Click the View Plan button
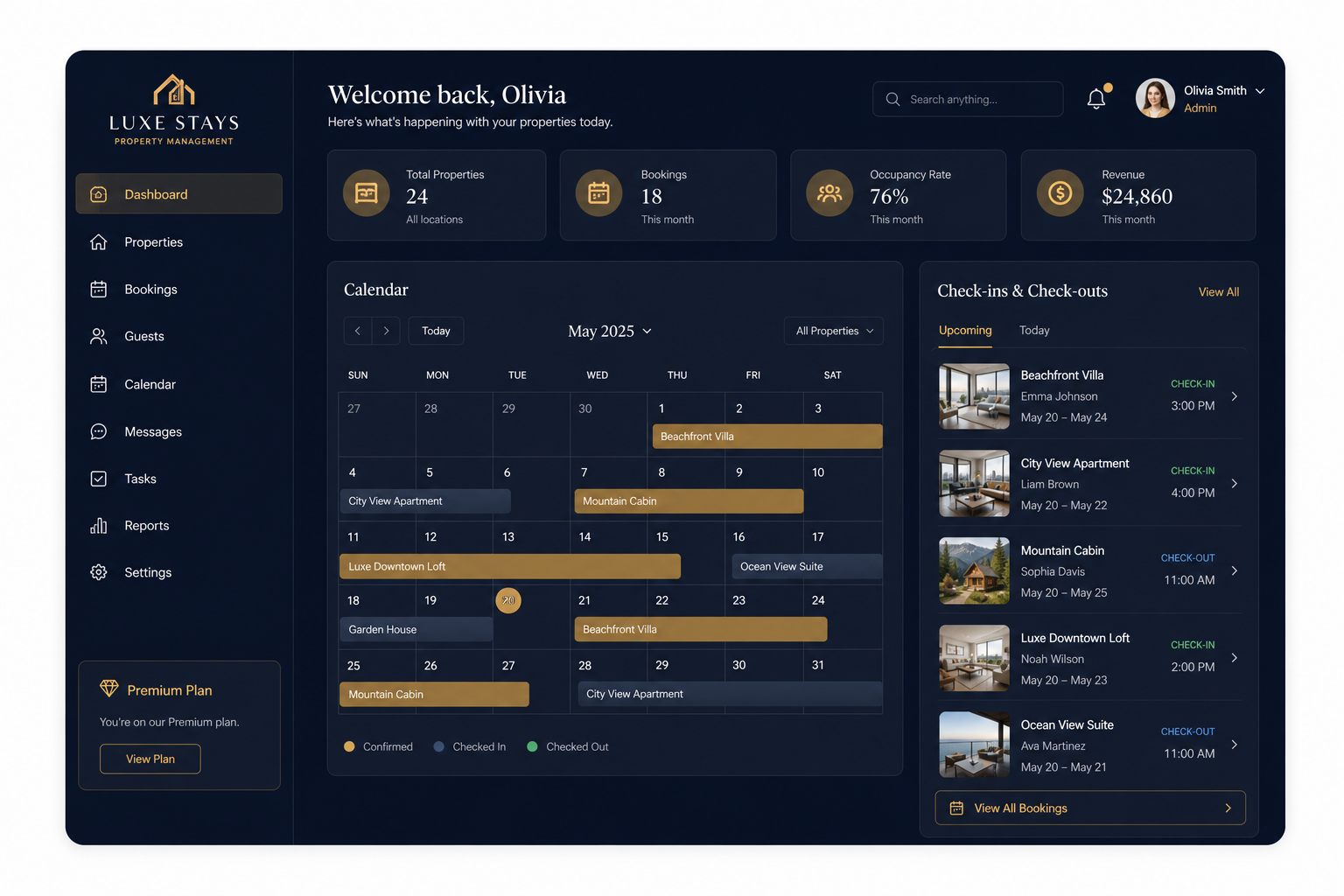1344x896 pixels. point(150,759)
